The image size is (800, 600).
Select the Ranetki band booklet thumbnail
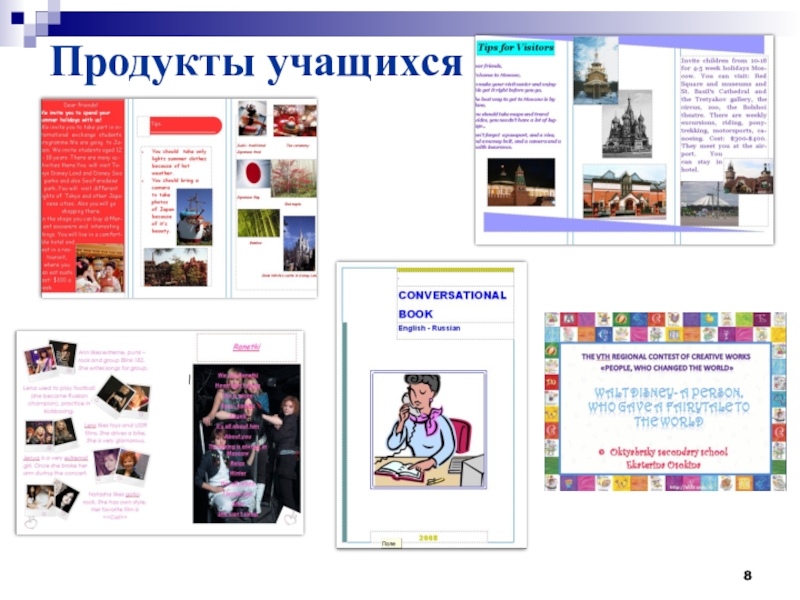click(x=160, y=433)
